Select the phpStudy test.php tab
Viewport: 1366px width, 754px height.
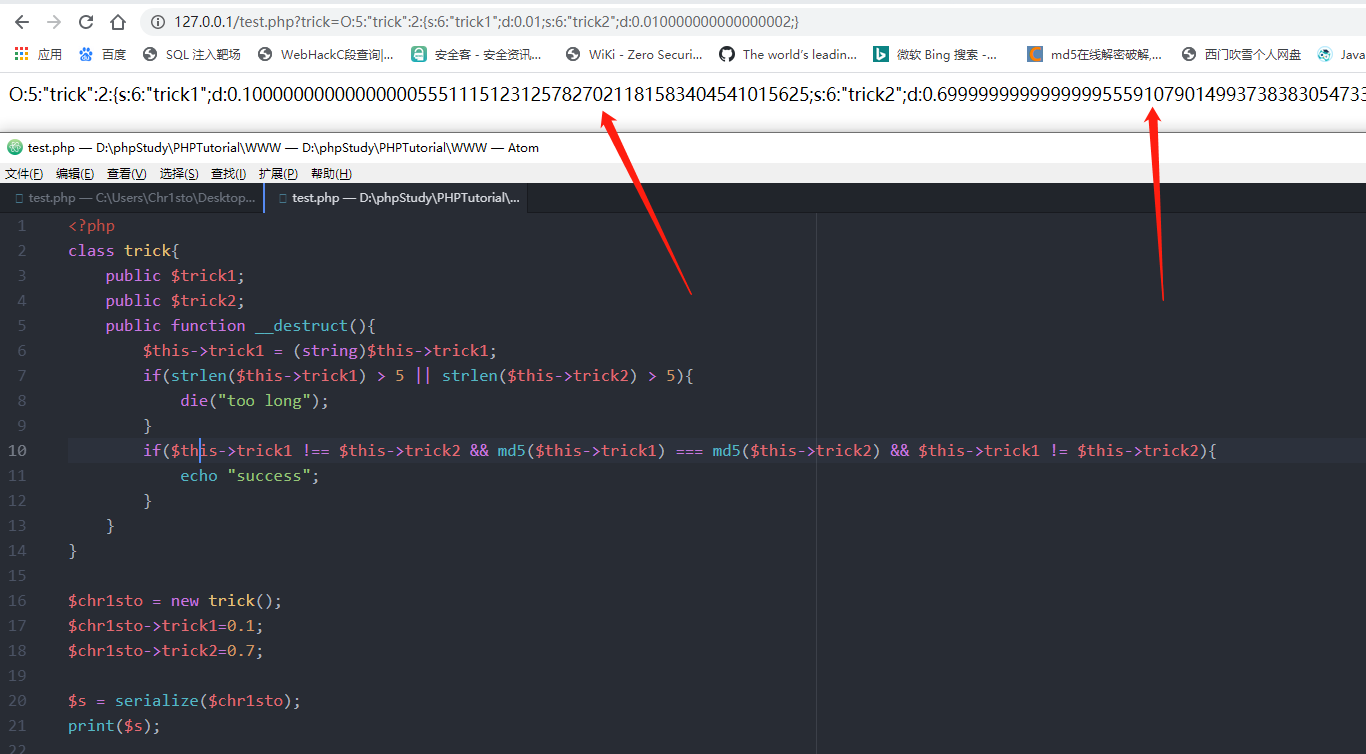(397, 198)
